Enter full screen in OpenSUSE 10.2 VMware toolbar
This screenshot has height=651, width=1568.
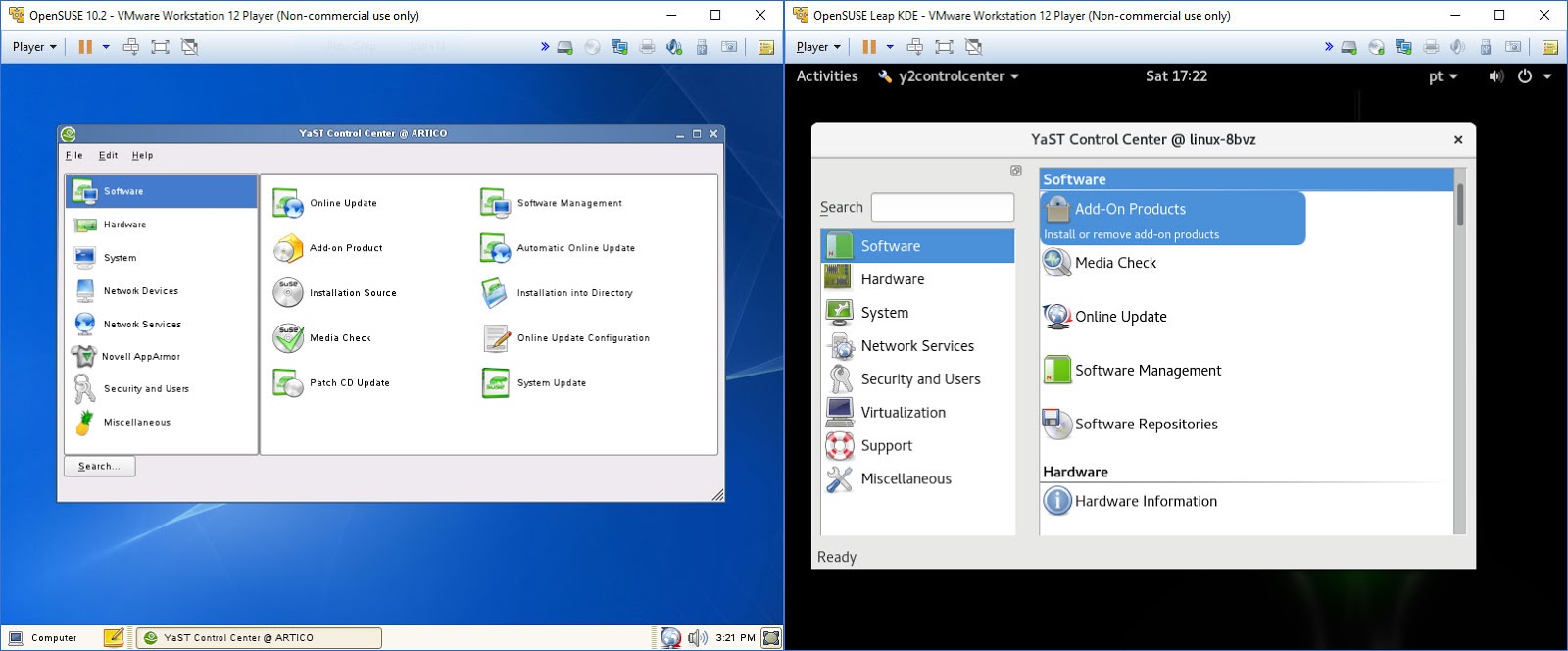point(160,46)
